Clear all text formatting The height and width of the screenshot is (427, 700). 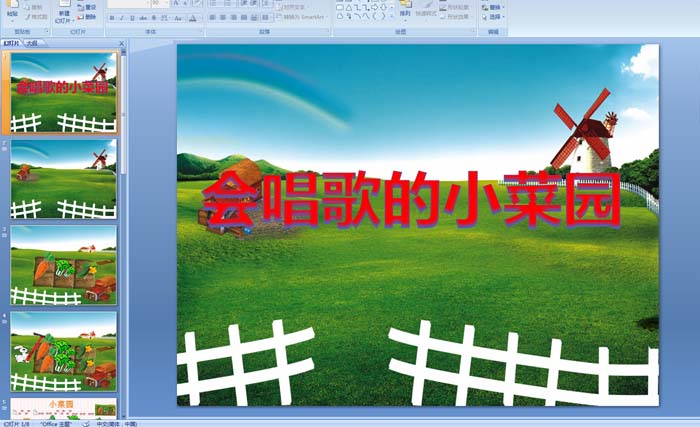(x=197, y=3)
